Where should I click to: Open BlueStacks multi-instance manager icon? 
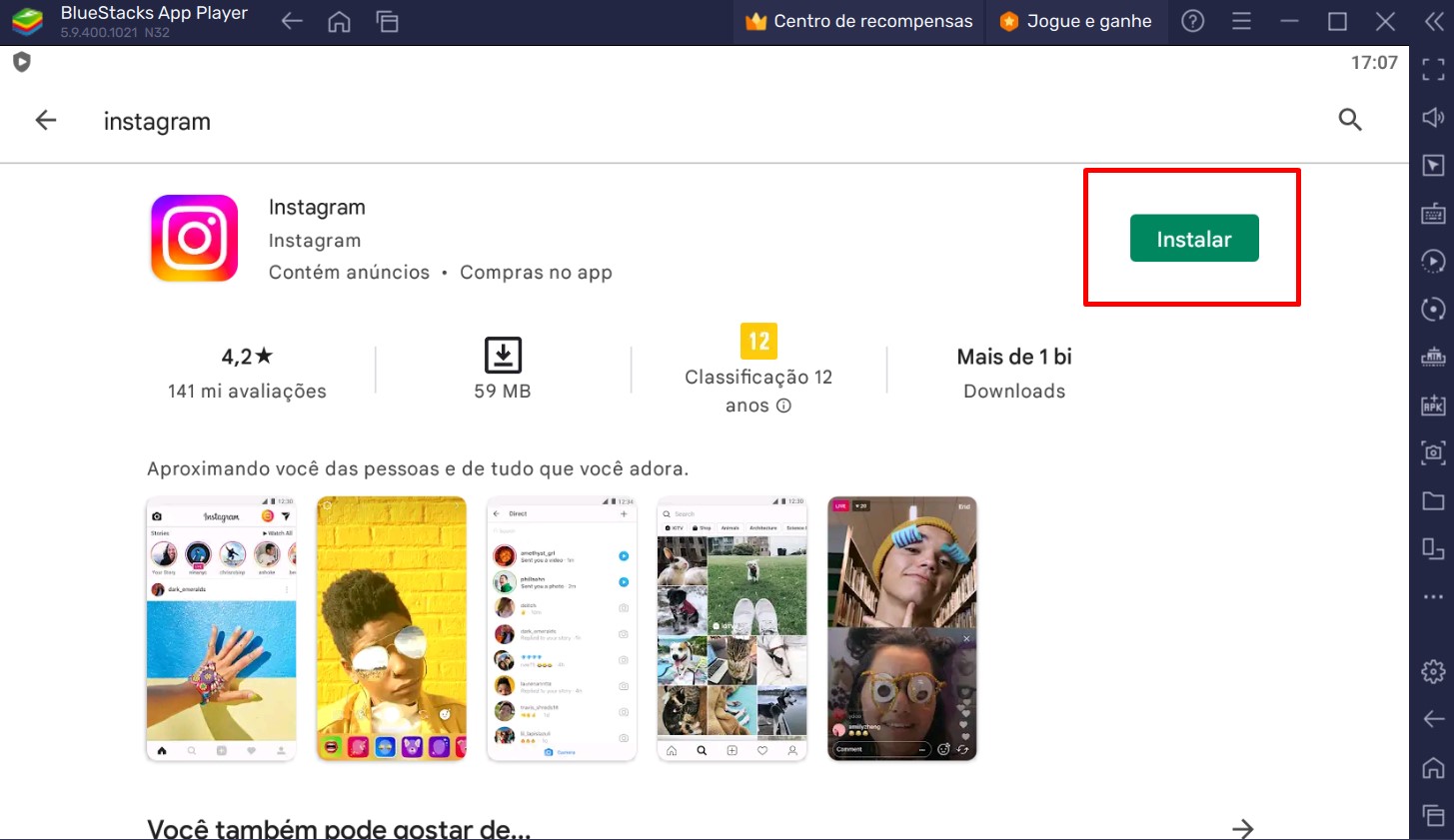click(x=1433, y=549)
